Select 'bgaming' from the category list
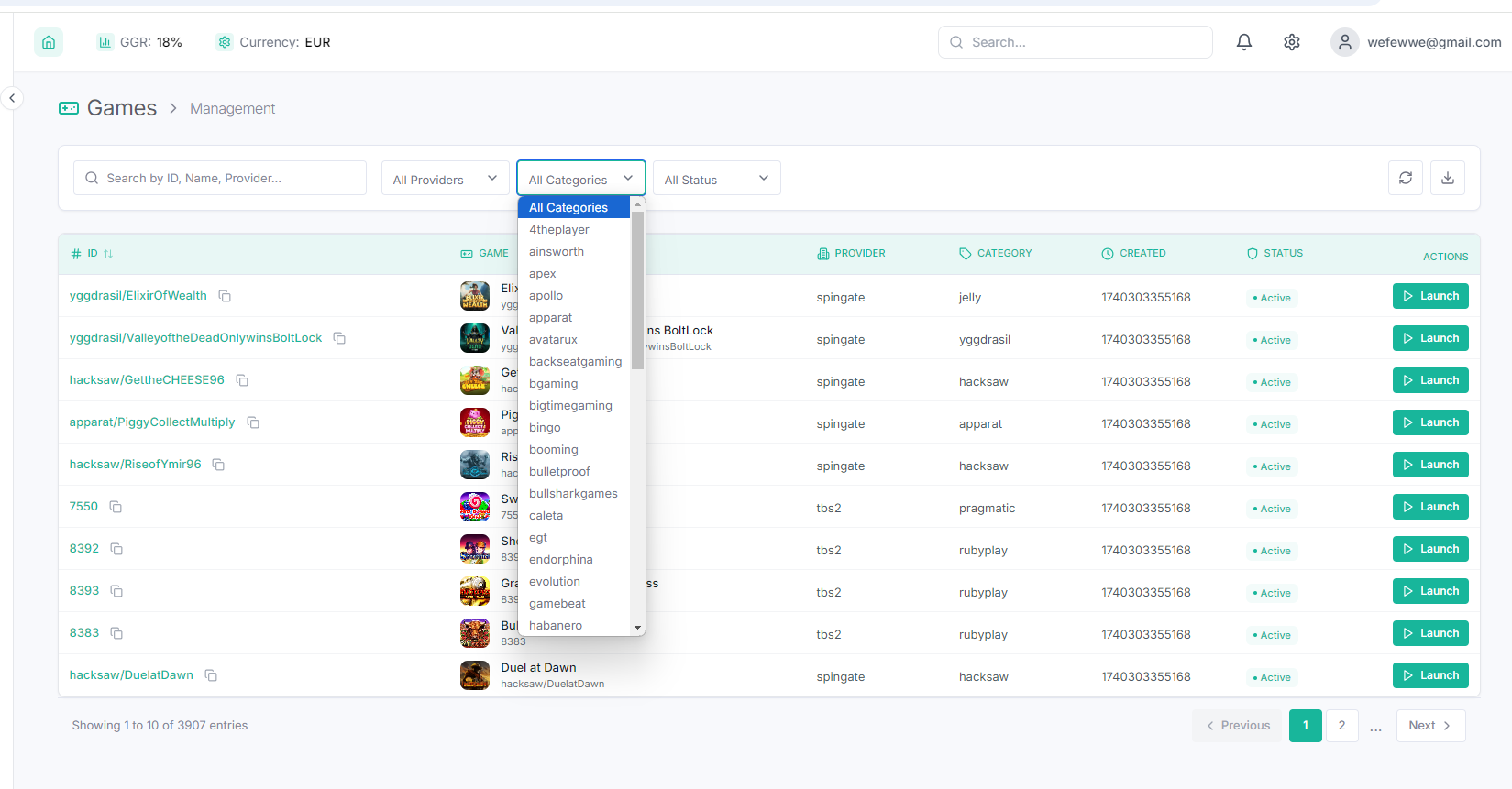1512x789 pixels. [x=553, y=384]
